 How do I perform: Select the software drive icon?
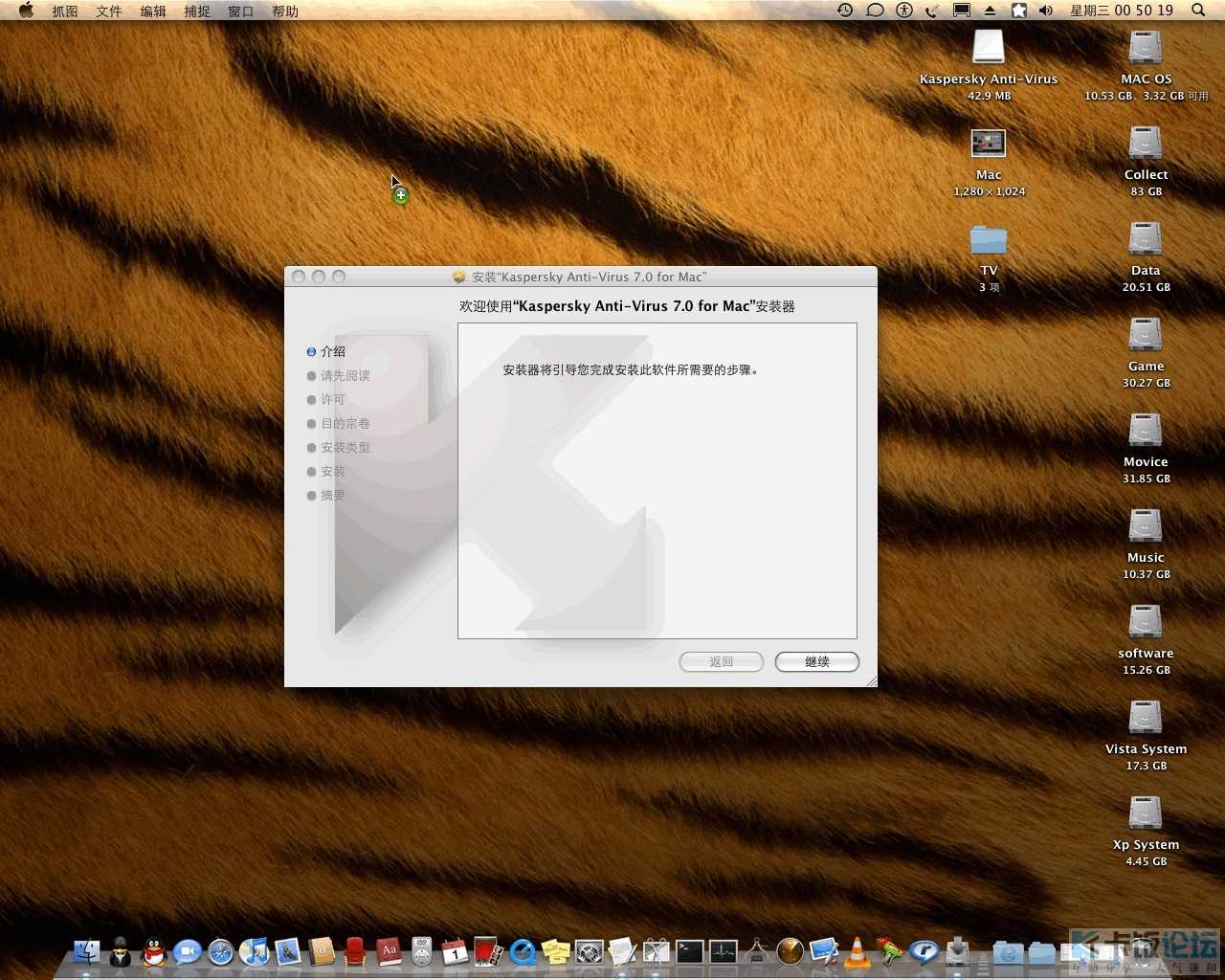point(1146,621)
